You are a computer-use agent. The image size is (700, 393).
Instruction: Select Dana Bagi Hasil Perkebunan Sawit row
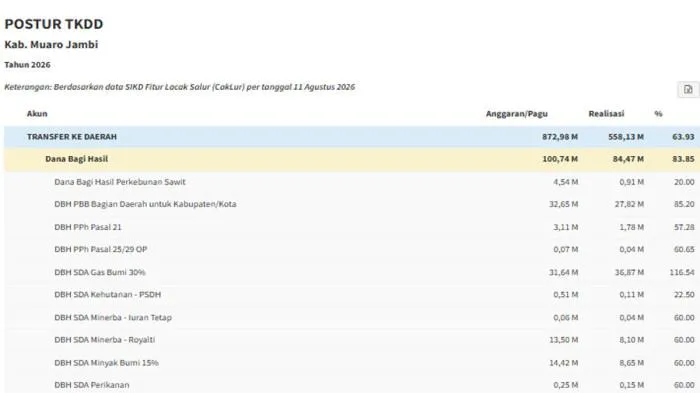point(352,182)
